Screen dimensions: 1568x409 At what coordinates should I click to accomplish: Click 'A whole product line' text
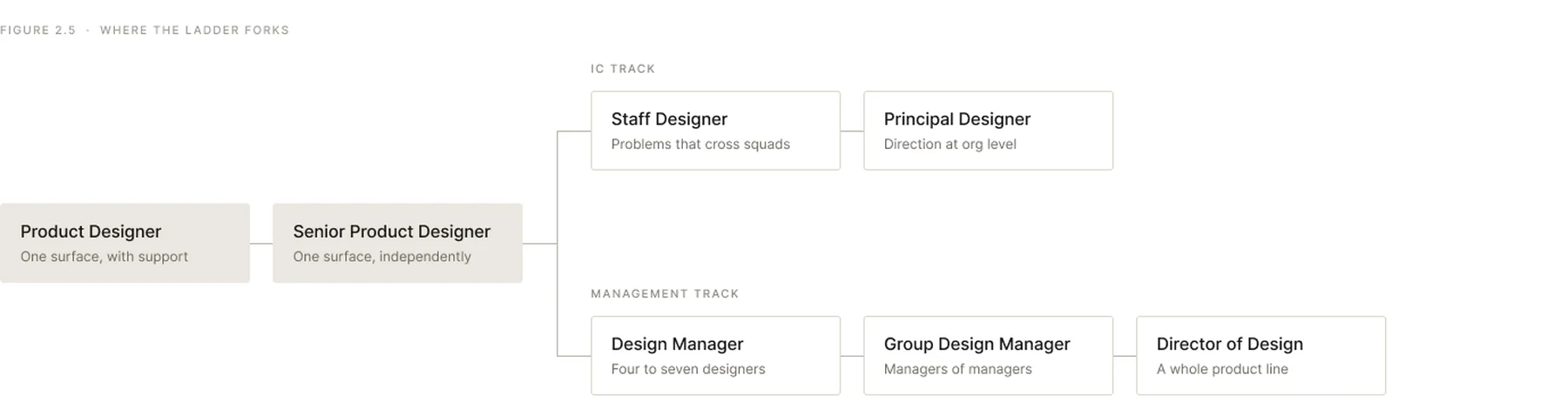click(x=1222, y=369)
